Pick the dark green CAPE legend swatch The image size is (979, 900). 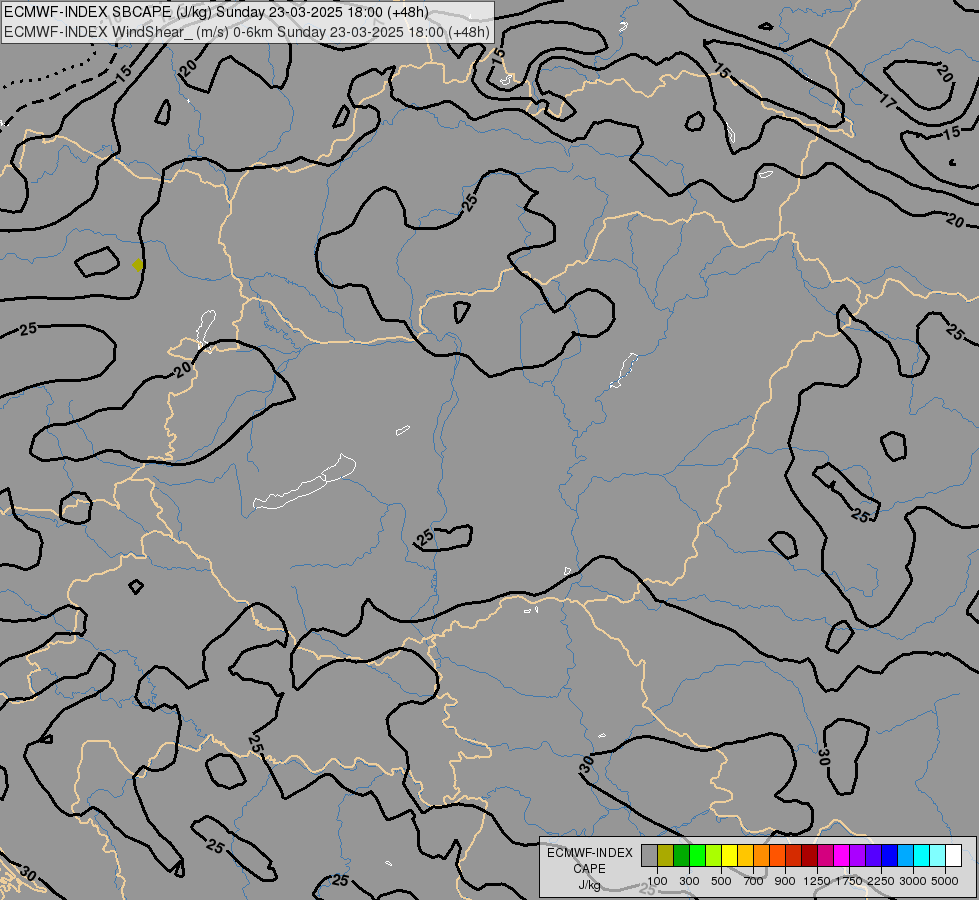[681, 855]
